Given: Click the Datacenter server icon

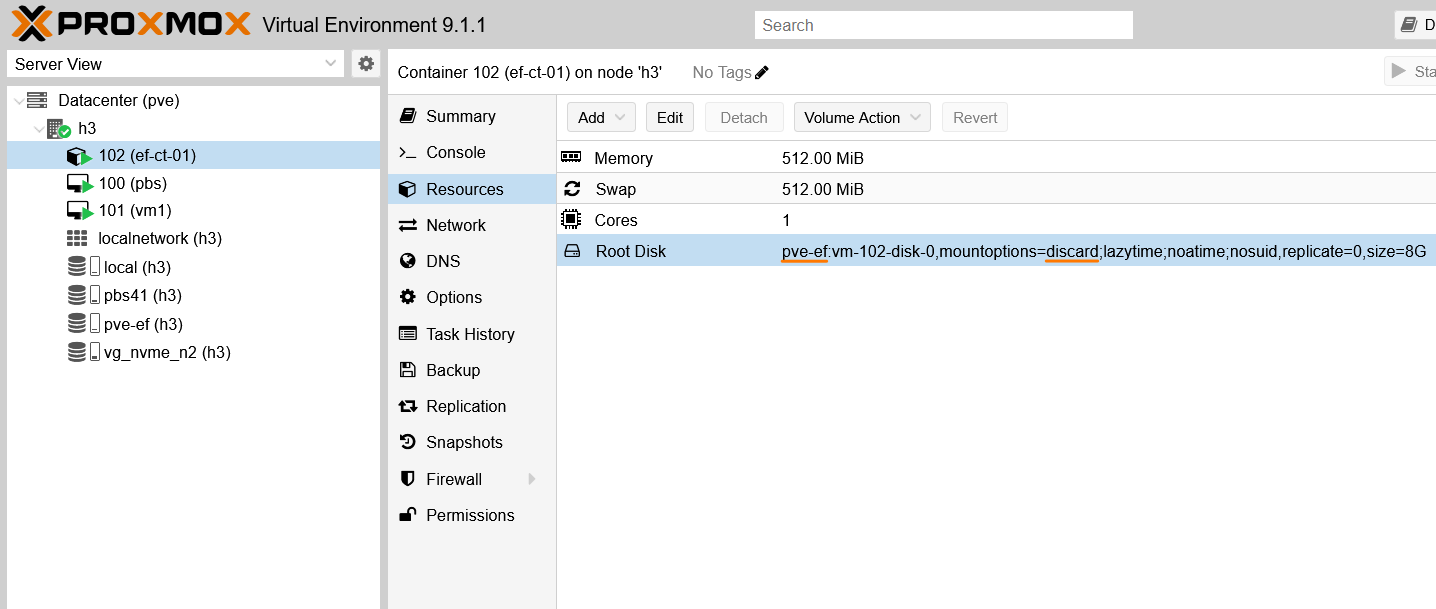Looking at the screenshot, I should pos(38,100).
